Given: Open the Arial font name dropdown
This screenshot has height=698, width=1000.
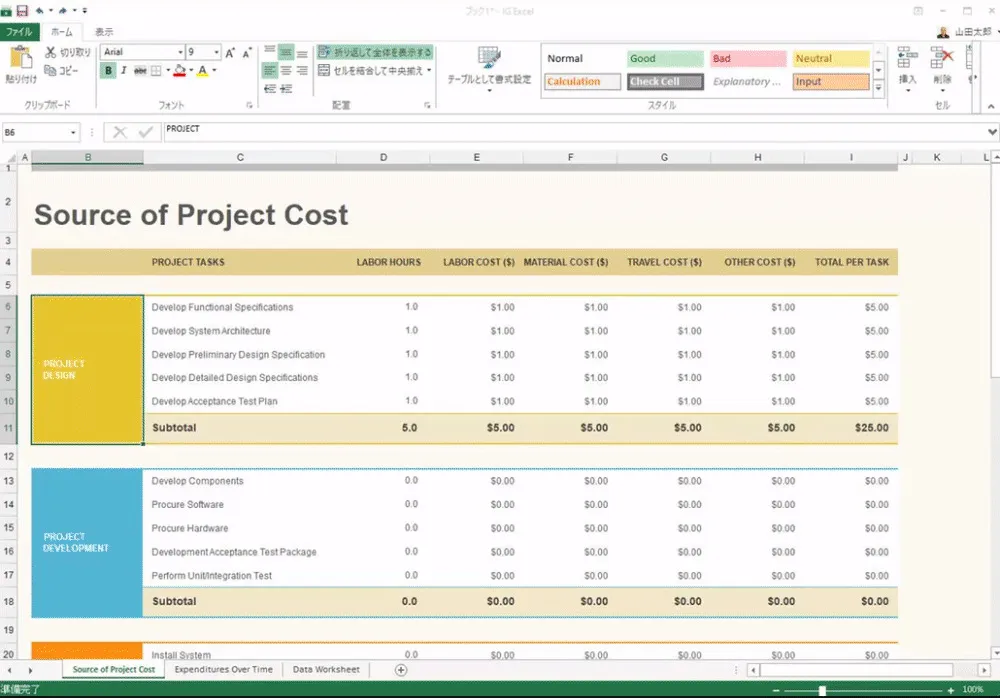Looking at the screenshot, I should coord(180,52).
